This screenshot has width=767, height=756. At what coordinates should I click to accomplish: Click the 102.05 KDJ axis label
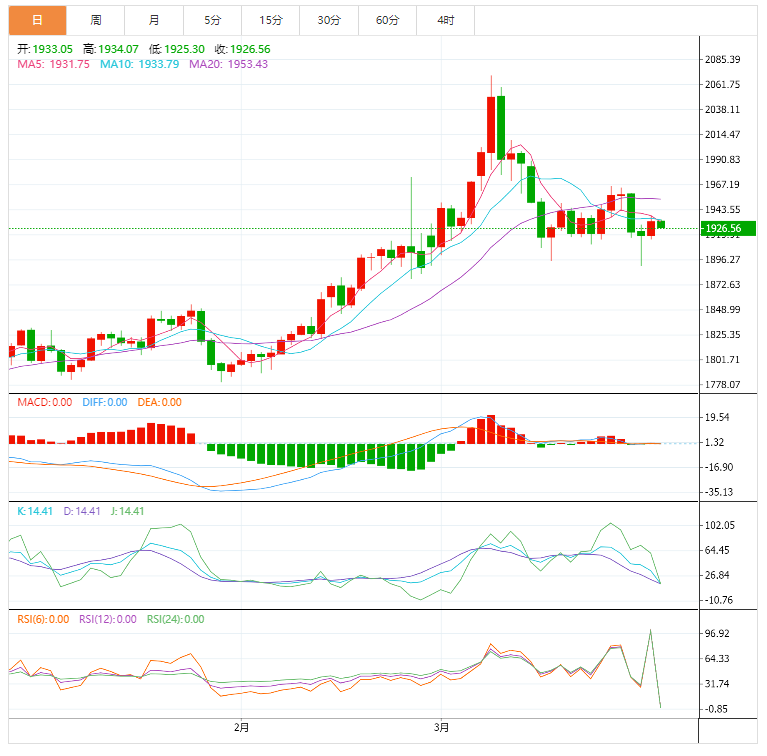tap(720, 525)
